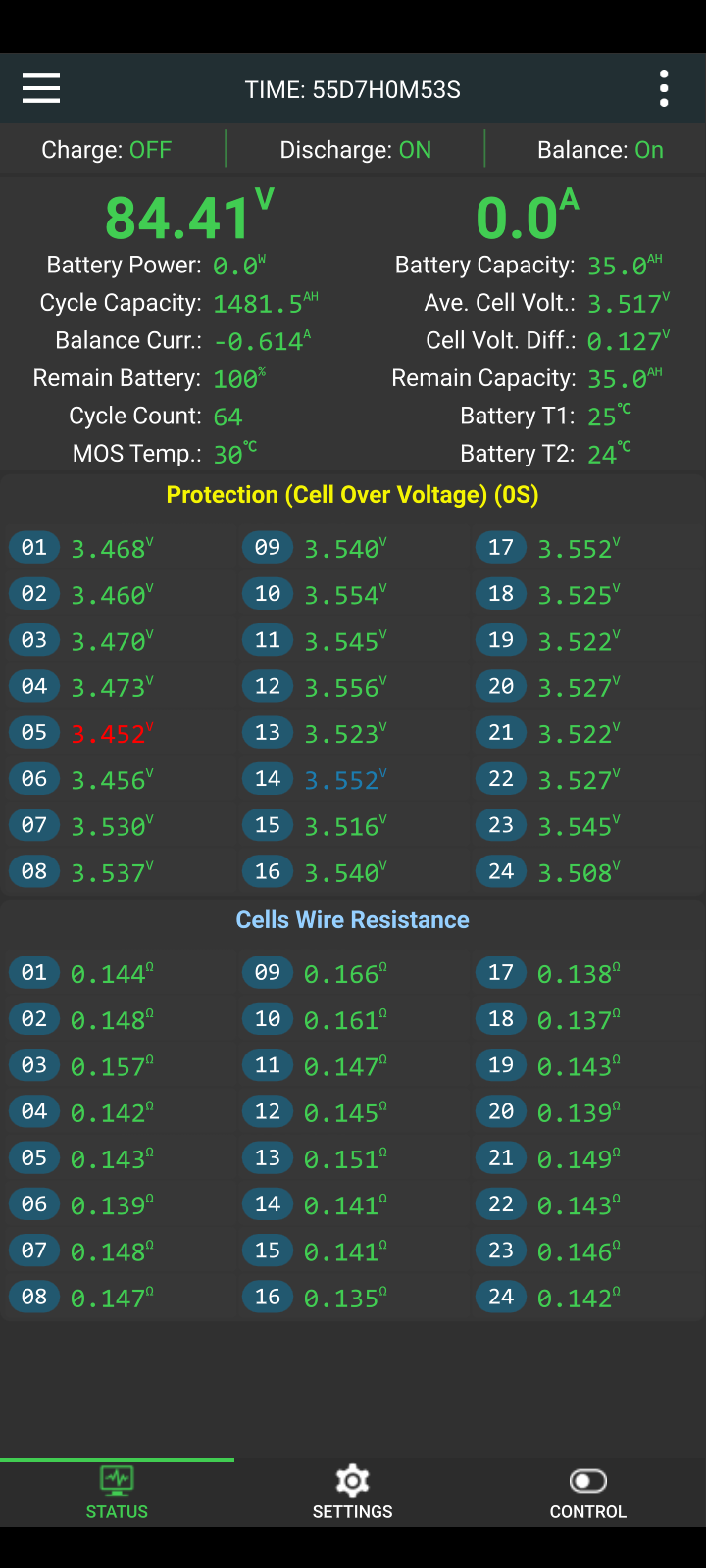Tap the SETTINGS gear icon
706x1568 pixels.
point(352,1481)
